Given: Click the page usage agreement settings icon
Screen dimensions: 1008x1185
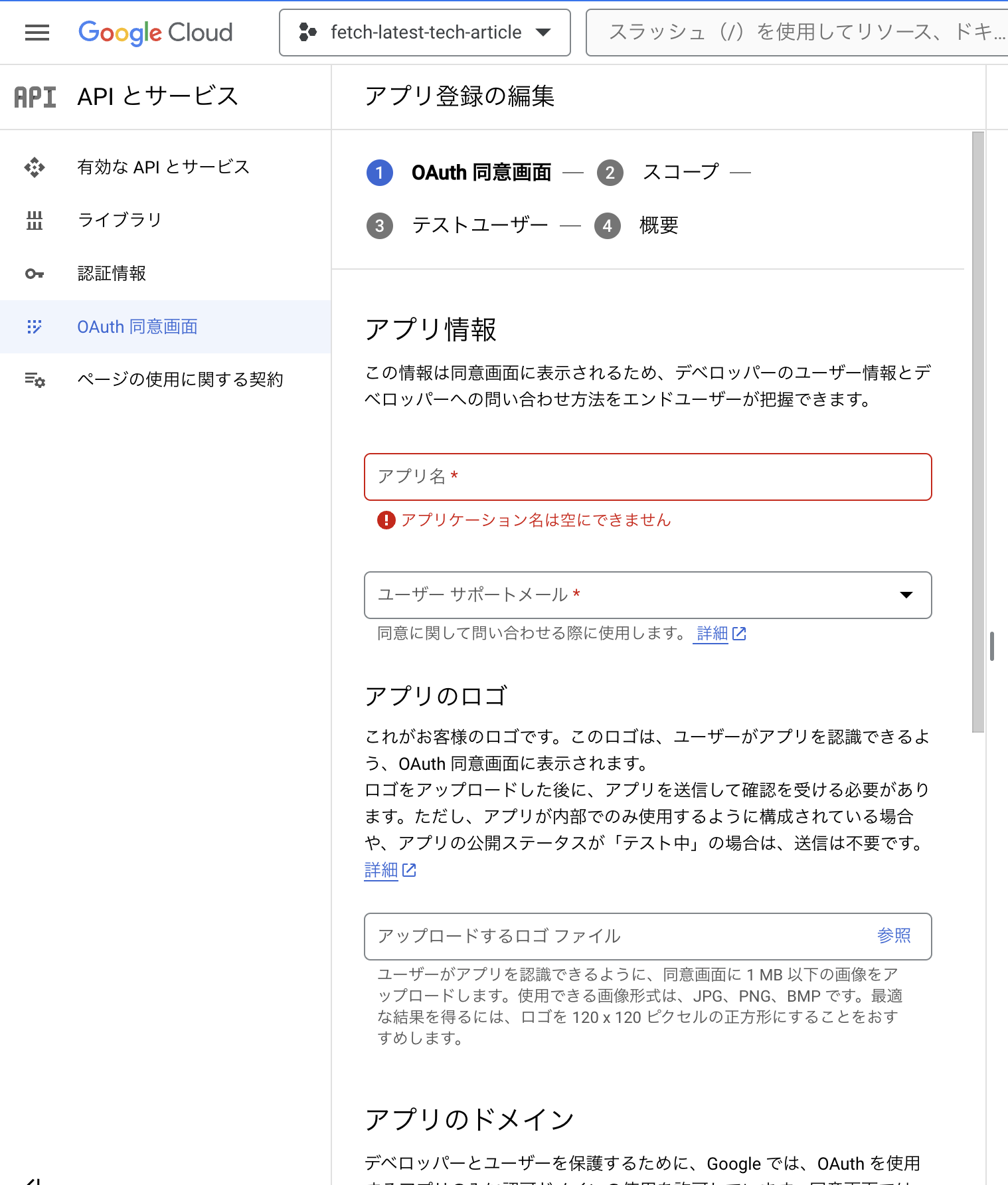Looking at the screenshot, I should (x=35, y=380).
